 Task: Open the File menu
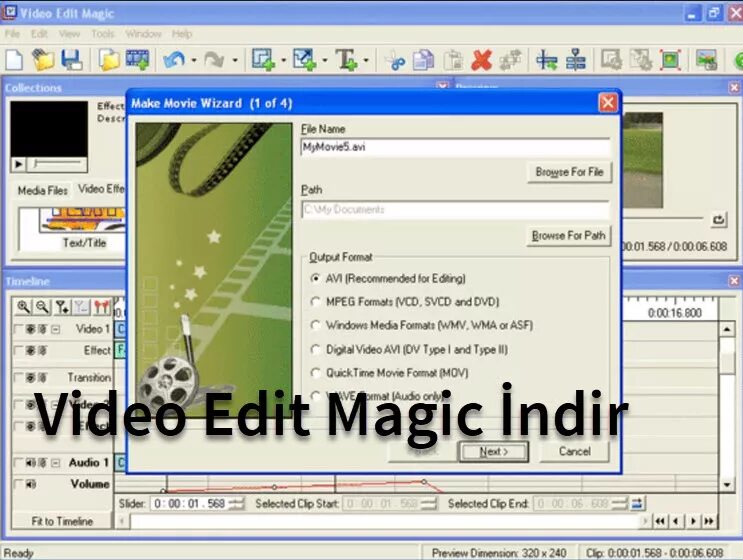tap(12, 34)
